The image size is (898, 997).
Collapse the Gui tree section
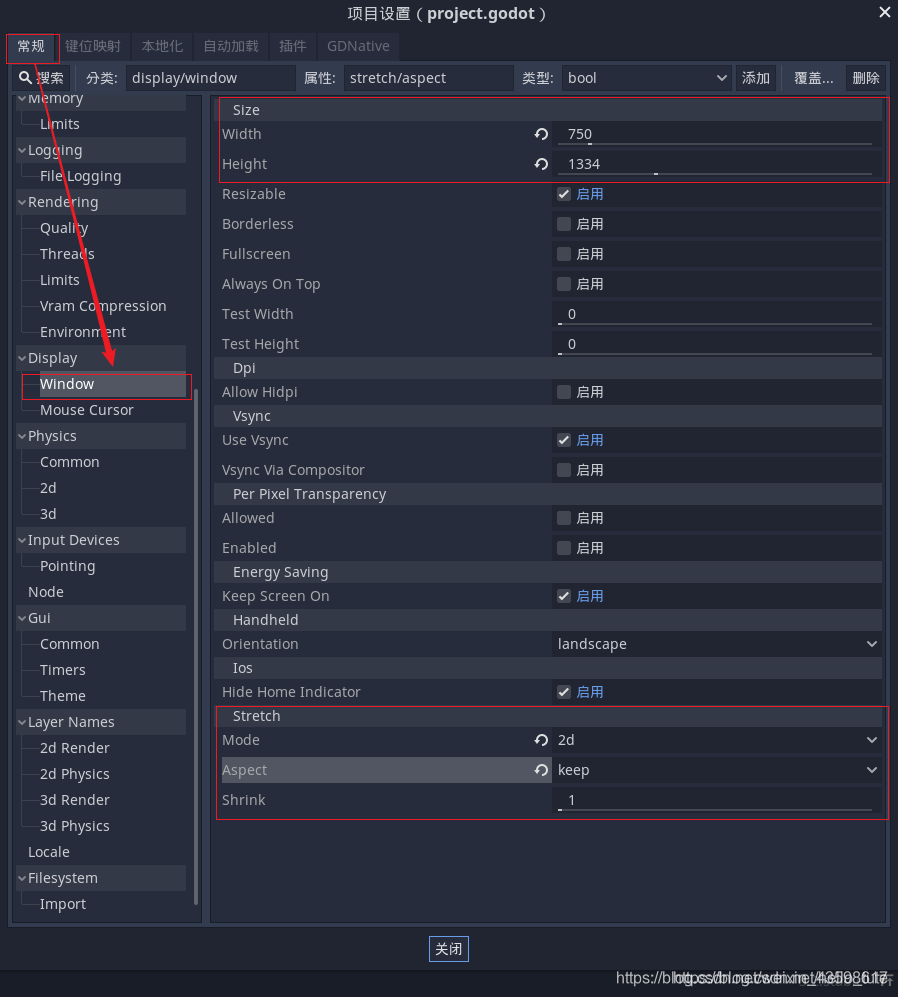point(22,618)
